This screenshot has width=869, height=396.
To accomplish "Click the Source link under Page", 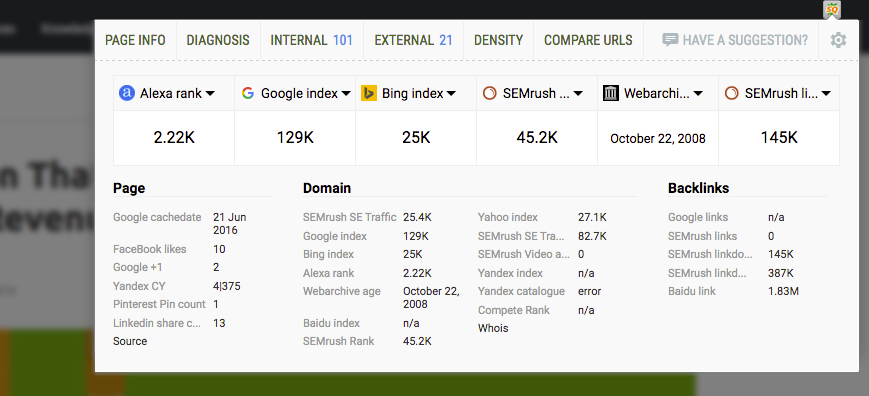I will point(130,341).
